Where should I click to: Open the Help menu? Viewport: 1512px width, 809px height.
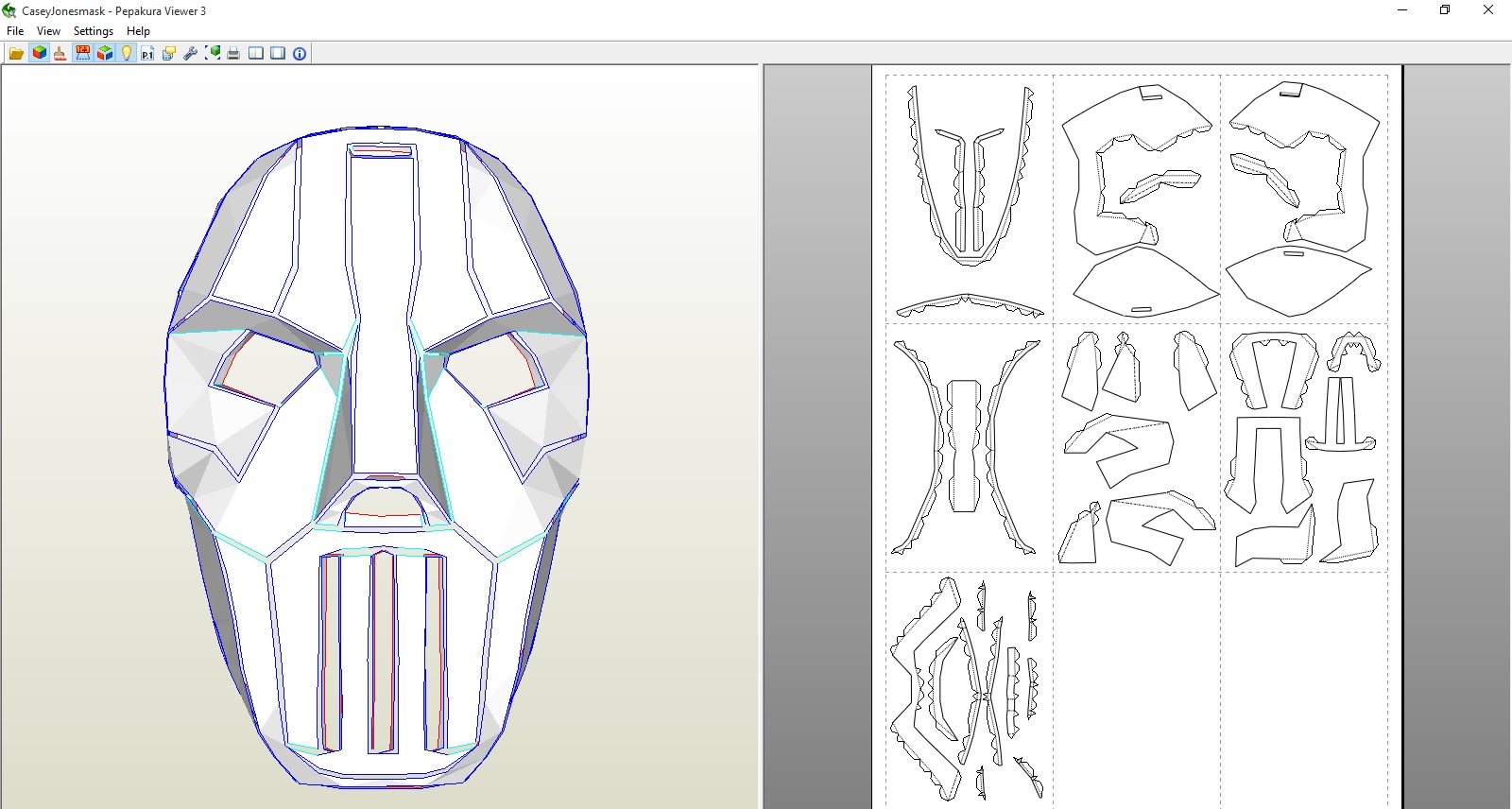point(138,31)
